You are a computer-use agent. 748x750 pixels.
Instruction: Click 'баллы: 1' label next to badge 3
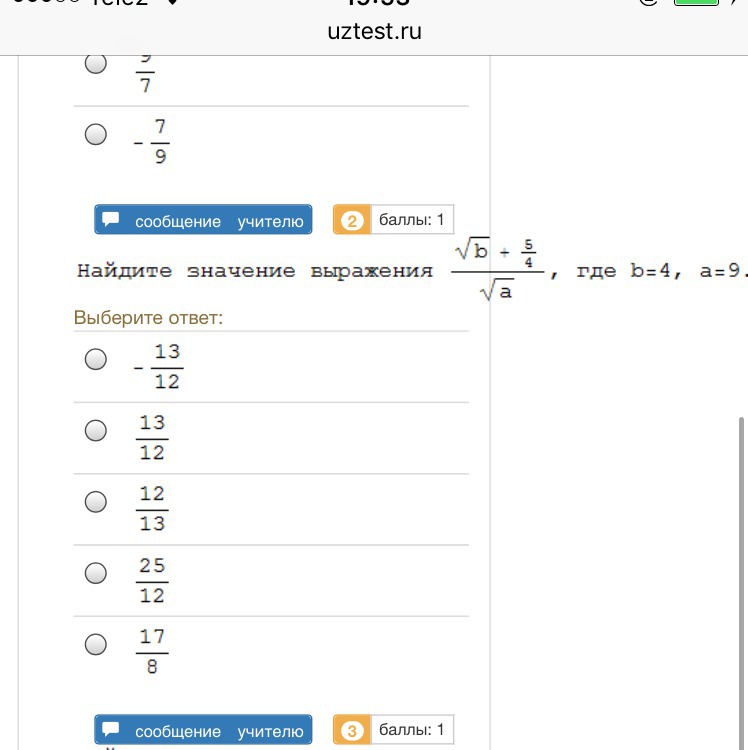(411, 730)
